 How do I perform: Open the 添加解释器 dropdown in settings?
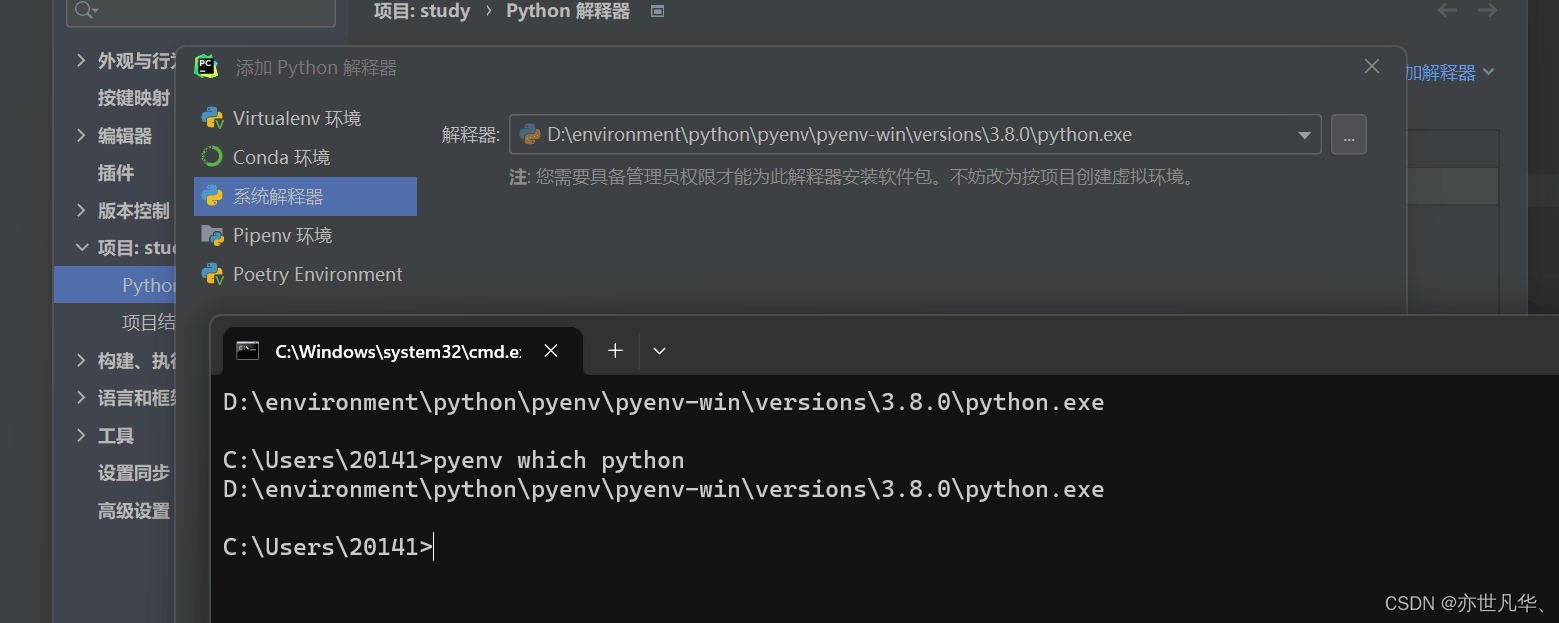1450,72
